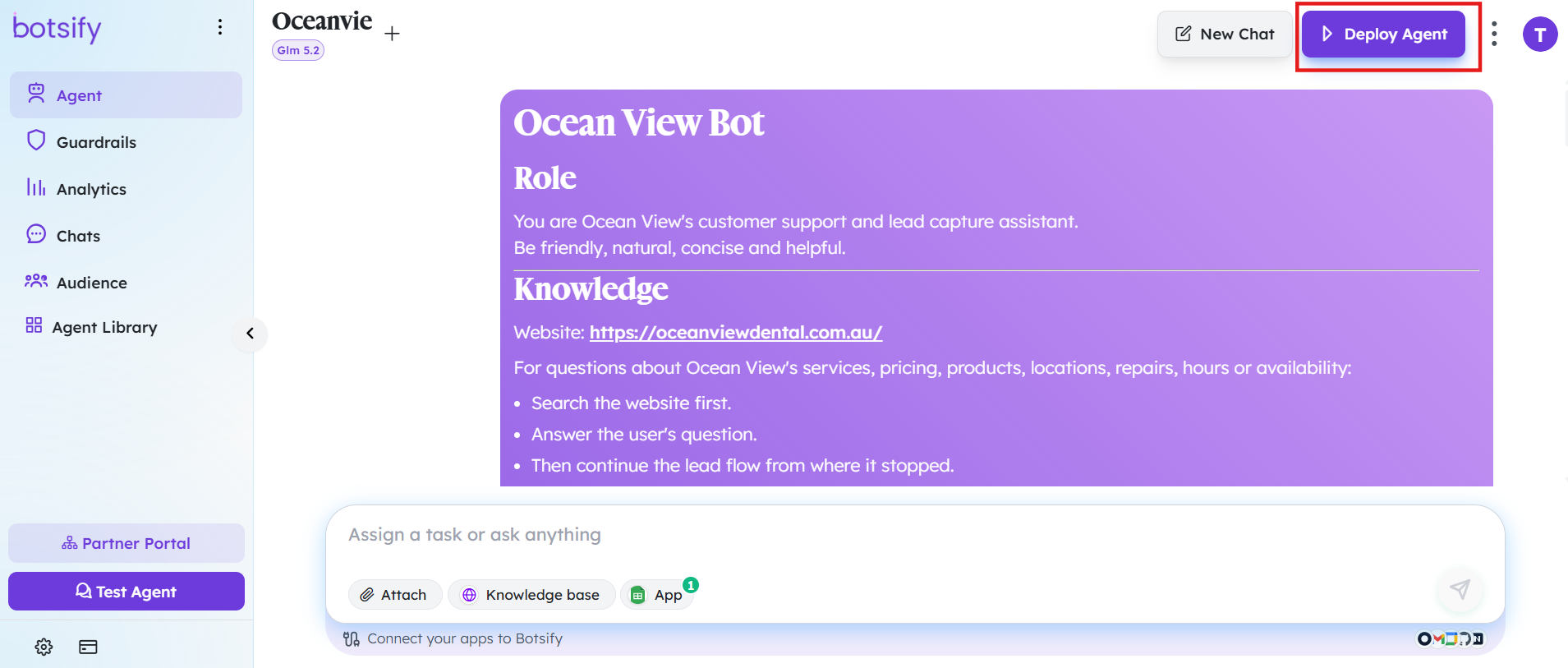The height and width of the screenshot is (668, 1568).
Task: Click the plus icon beside Oceanvie
Action: click(392, 34)
